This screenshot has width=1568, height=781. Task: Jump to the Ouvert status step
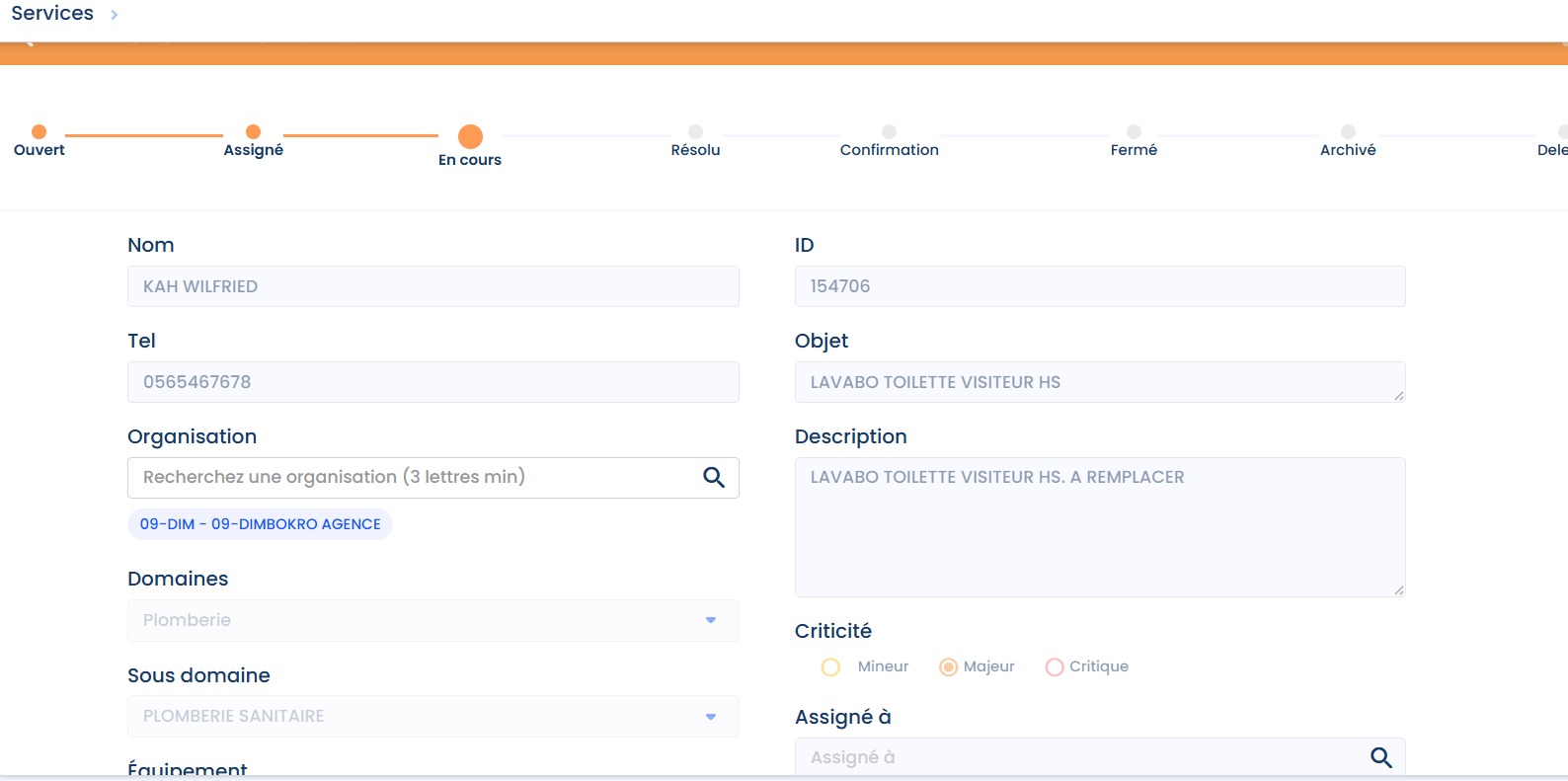click(39, 132)
